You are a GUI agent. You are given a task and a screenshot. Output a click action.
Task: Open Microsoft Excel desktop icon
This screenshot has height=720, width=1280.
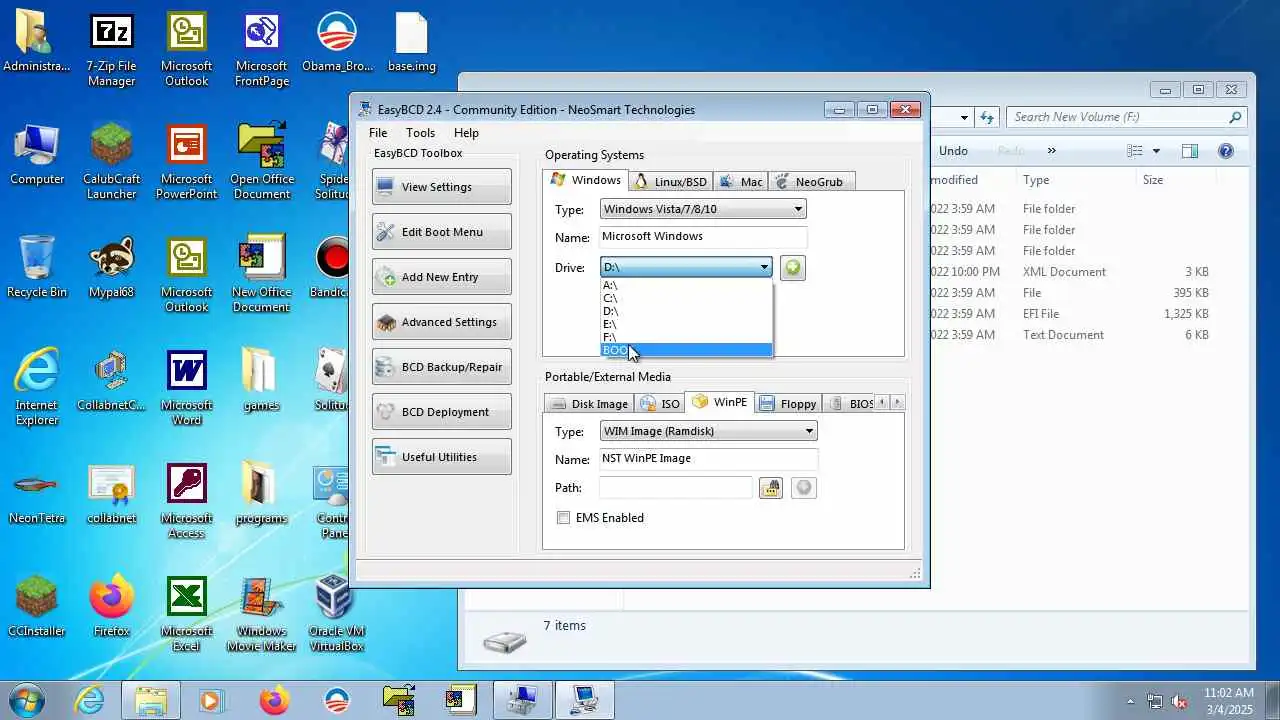tap(186, 614)
